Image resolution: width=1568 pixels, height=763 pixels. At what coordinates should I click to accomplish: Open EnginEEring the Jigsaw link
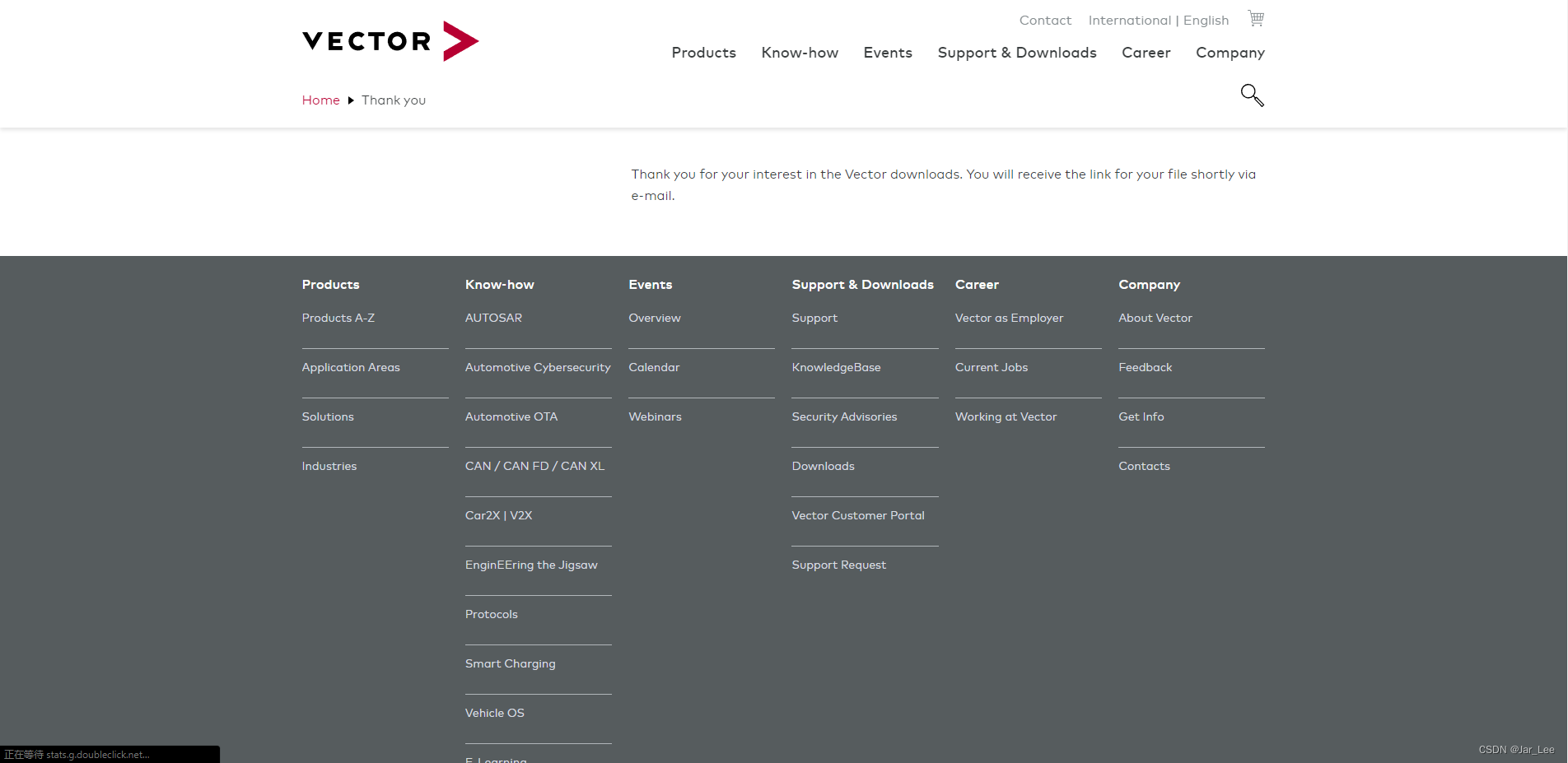point(531,565)
